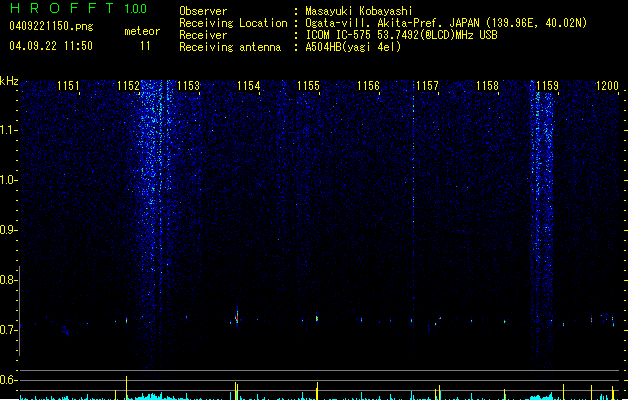
Task: Click the 0.6 kHz axis label
Action: point(8,380)
